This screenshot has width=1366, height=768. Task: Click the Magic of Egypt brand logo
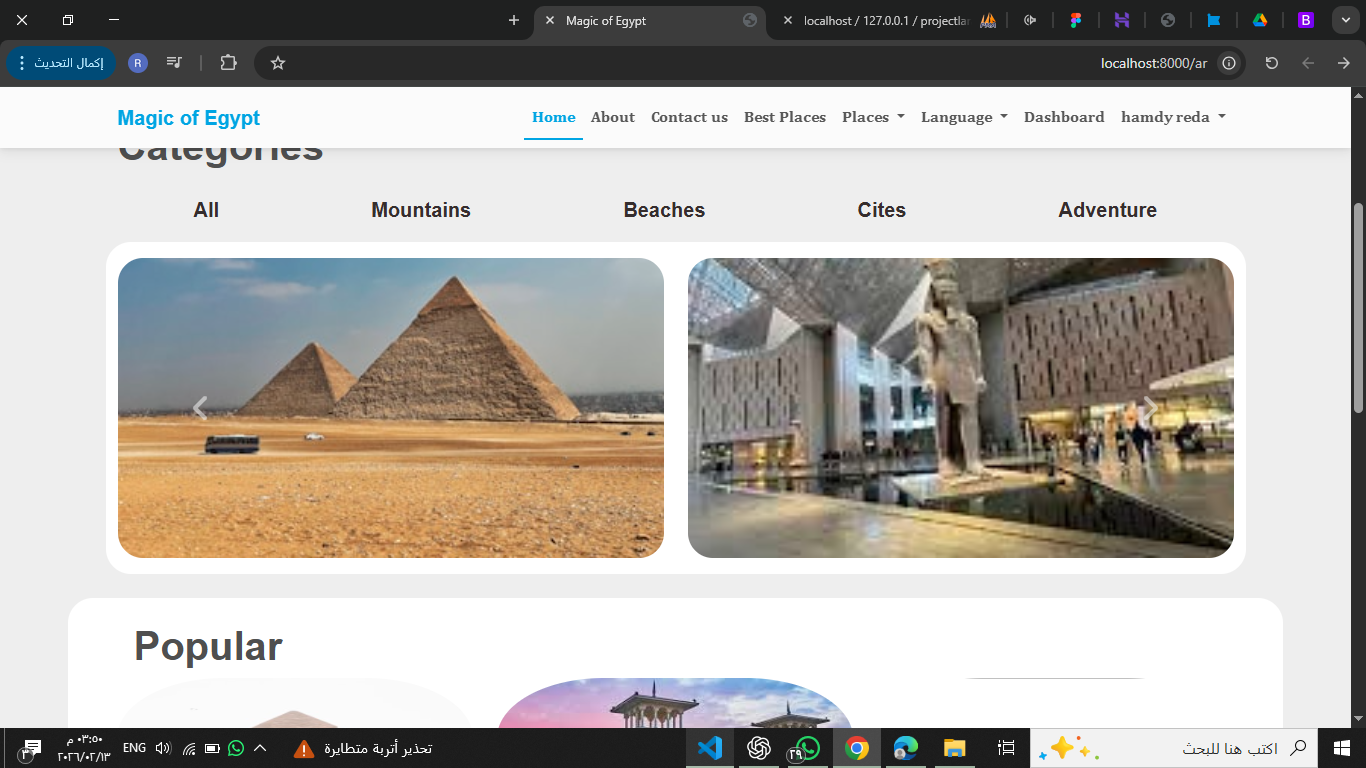pyautogui.click(x=188, y=118)
